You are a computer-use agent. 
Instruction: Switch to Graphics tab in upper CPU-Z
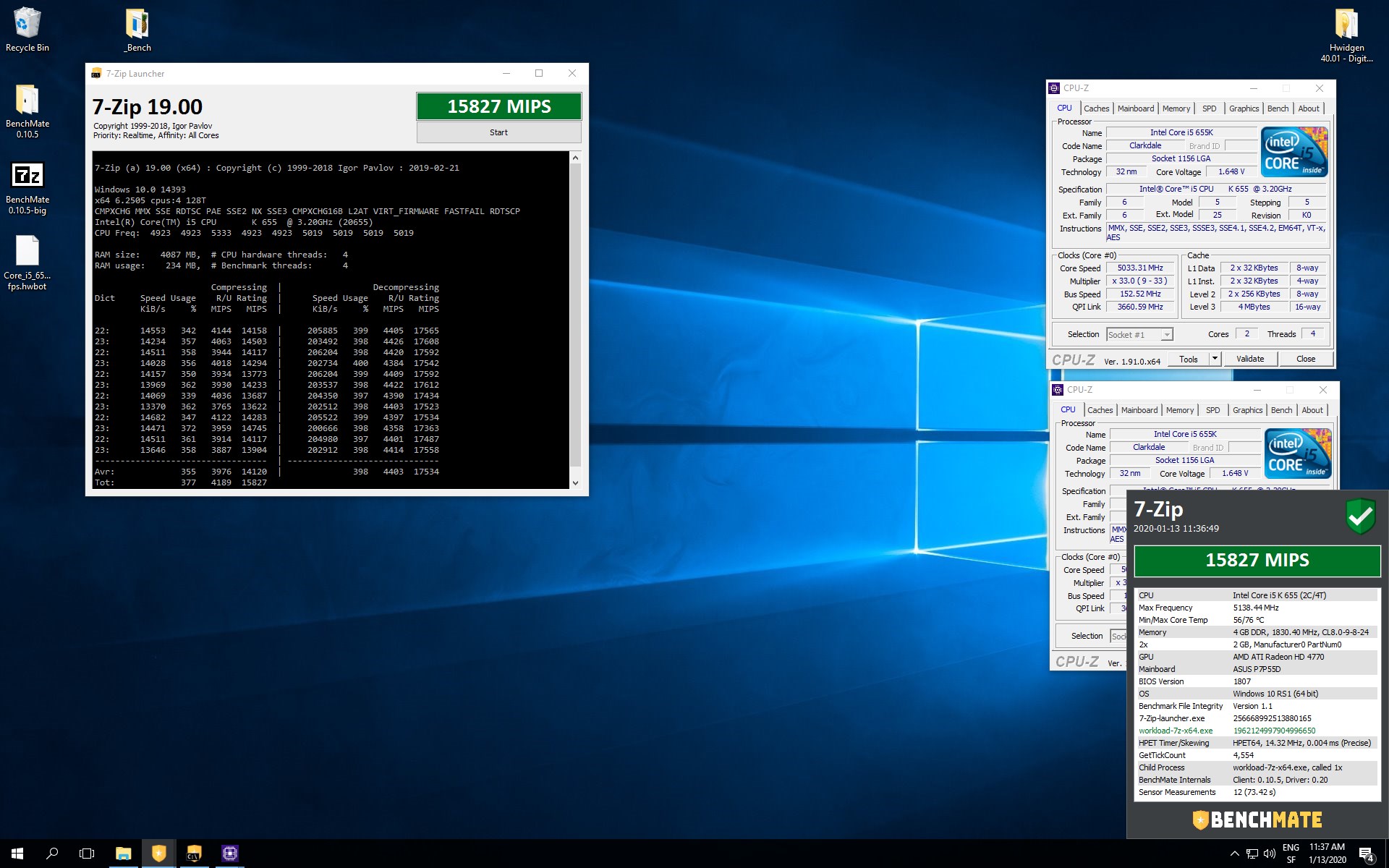coord(1244,109)
